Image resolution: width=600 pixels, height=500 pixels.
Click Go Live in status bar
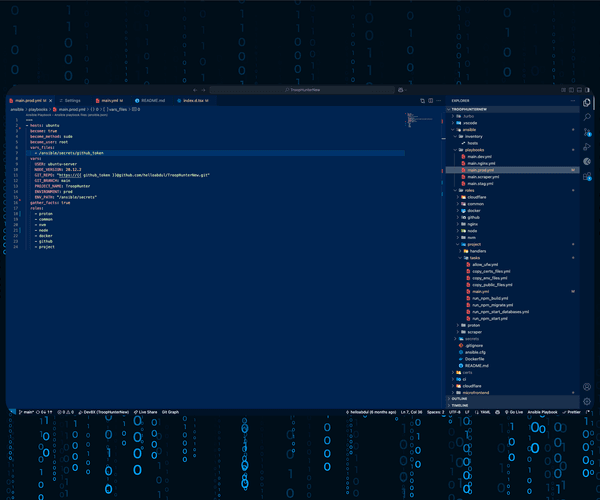[514, 412]
